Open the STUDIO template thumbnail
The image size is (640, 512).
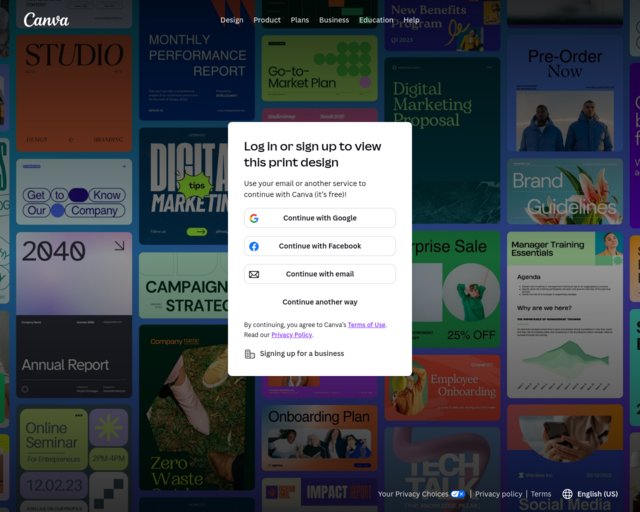coord(74,93)
